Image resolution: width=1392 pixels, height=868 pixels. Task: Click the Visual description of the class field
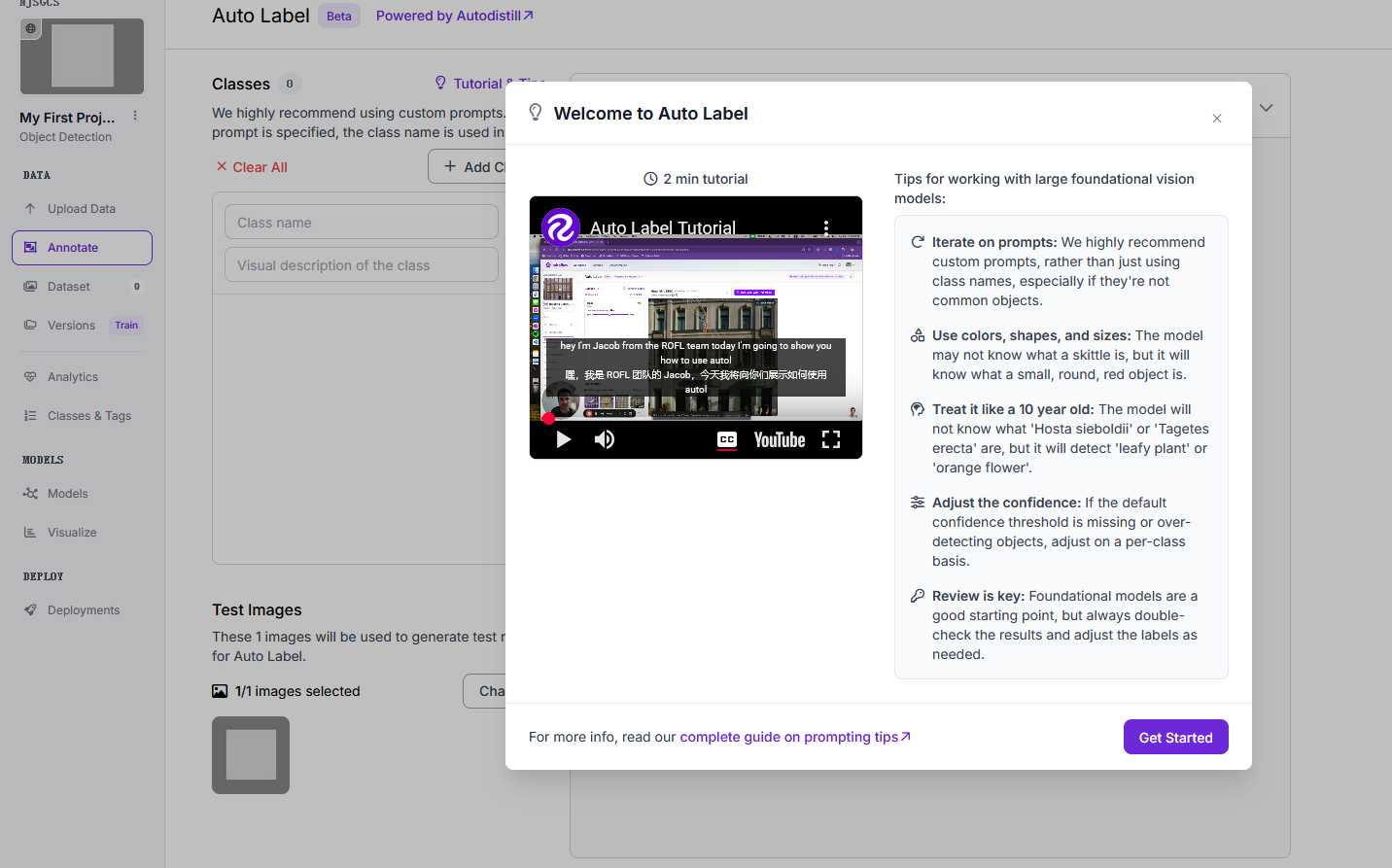(x=362, y=265)
